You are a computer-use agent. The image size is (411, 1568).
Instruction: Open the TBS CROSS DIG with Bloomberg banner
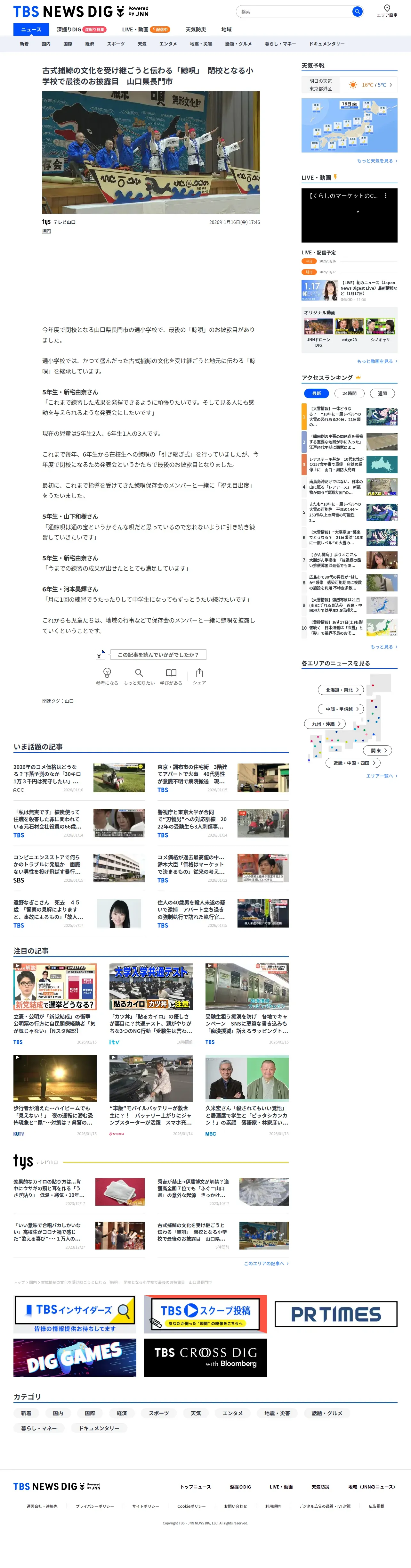205,1358
